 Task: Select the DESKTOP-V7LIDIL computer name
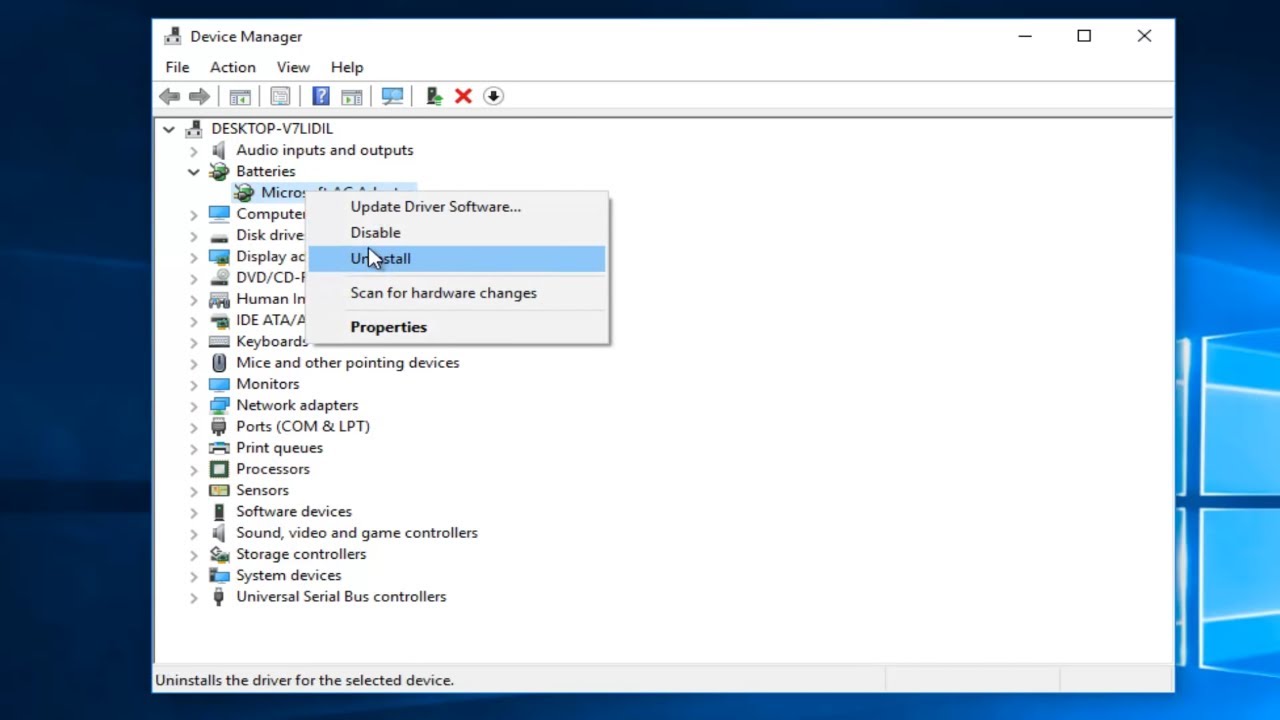pos(272,129)
